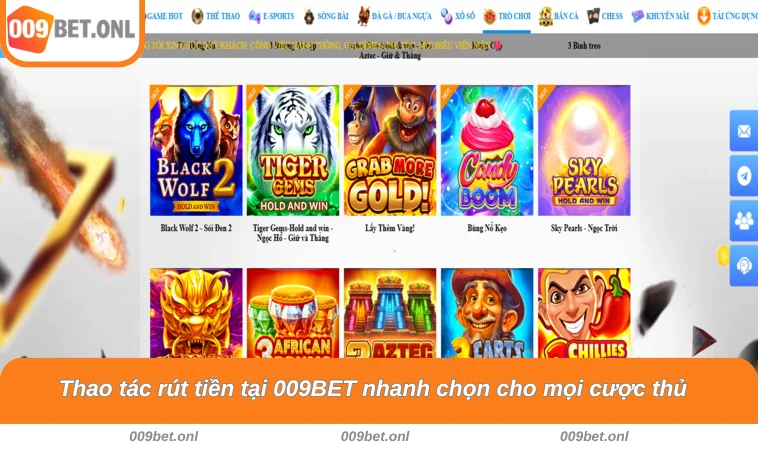Select the Candy Boom game thumbnail
758x450 pixels.
487,150
